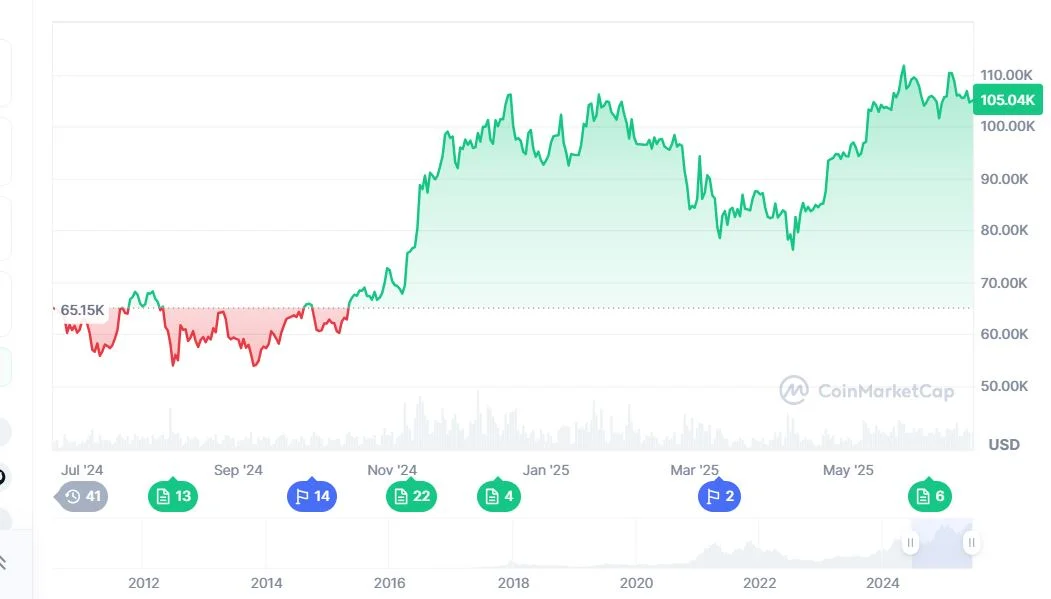
Task: Click the highlighted selection in the range navigator
Action: [941, 543]
